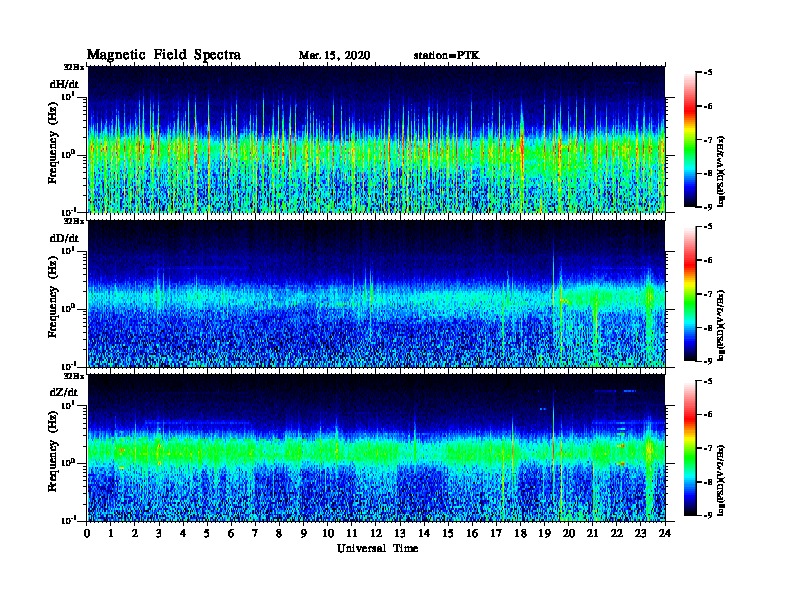
Task: Click log(PSD) units label beside dZ/dt color bar
Action: pos(721,479)
